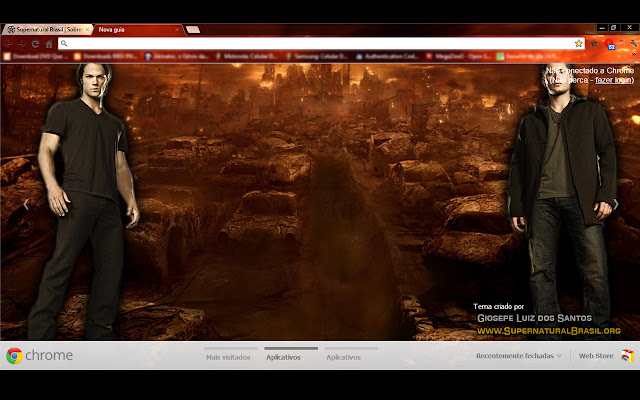Open the Authentication Cod... bookmark
The height and width of the screenshot is (400, 640).
tap(387, 56)
